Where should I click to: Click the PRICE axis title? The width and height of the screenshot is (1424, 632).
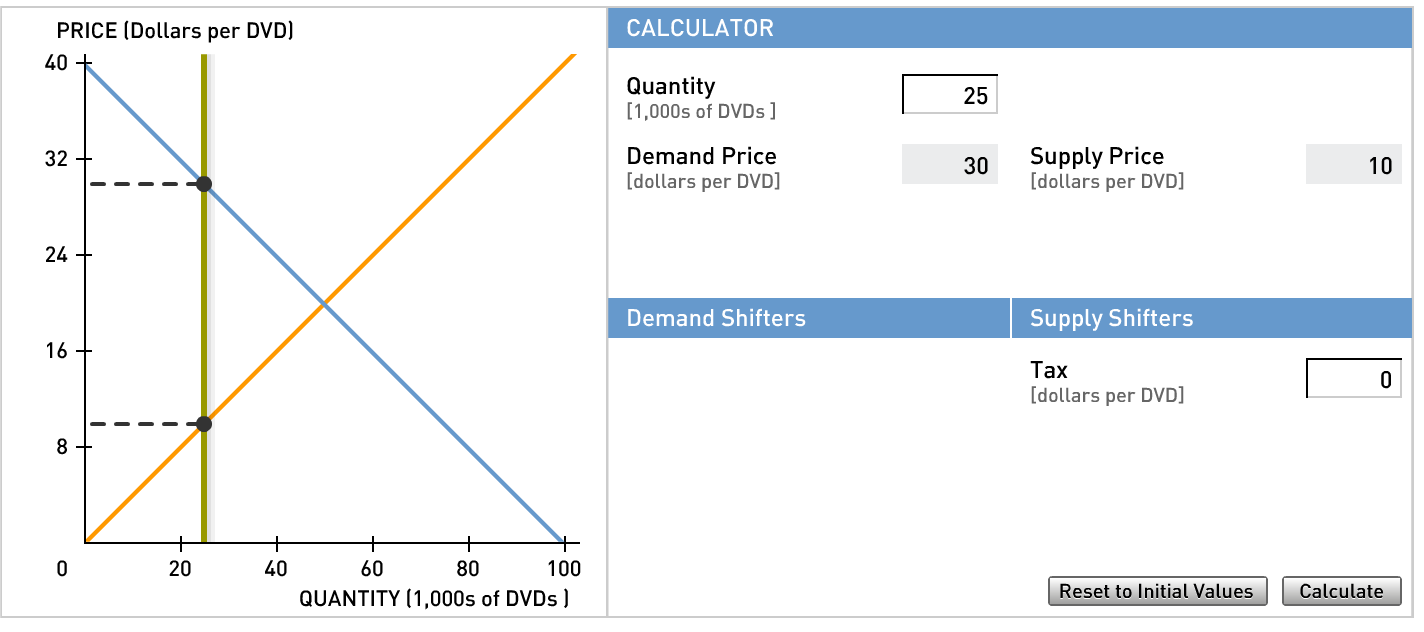pos(175,31)
